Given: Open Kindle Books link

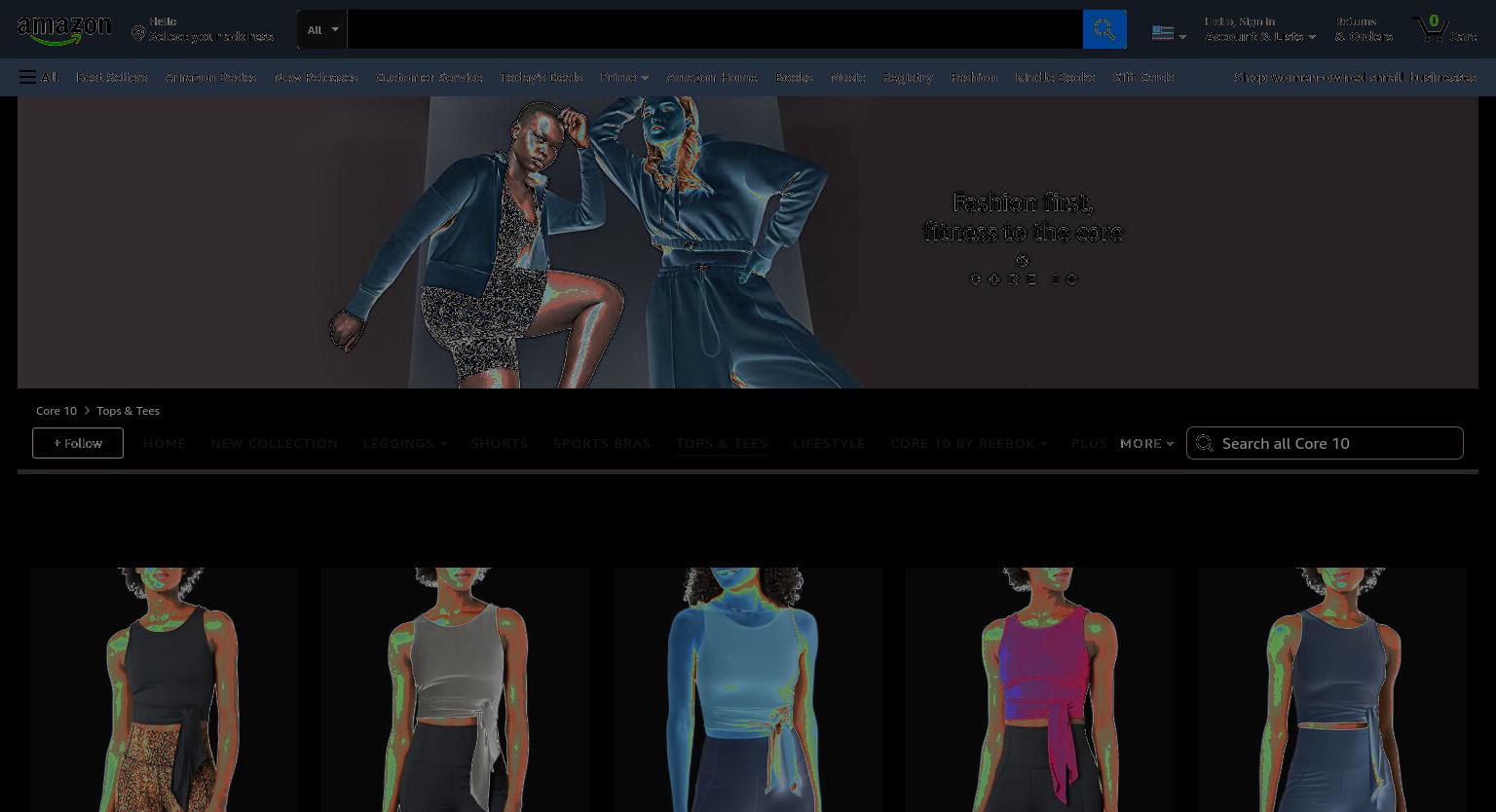Looking at the screenshot, I should pos(1055,77).
